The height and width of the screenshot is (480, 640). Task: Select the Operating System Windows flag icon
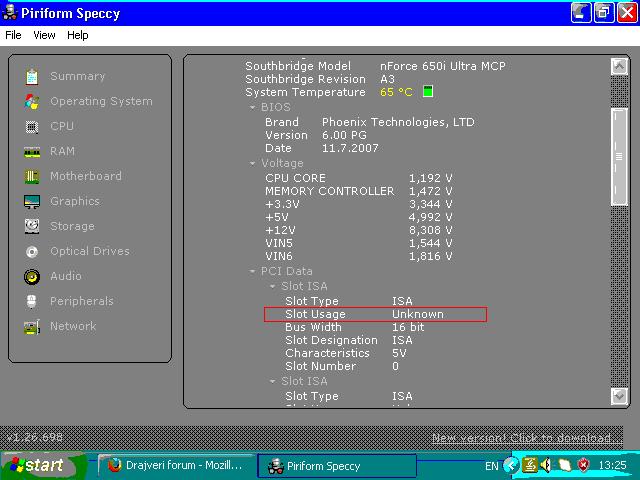tap(32, 102)
